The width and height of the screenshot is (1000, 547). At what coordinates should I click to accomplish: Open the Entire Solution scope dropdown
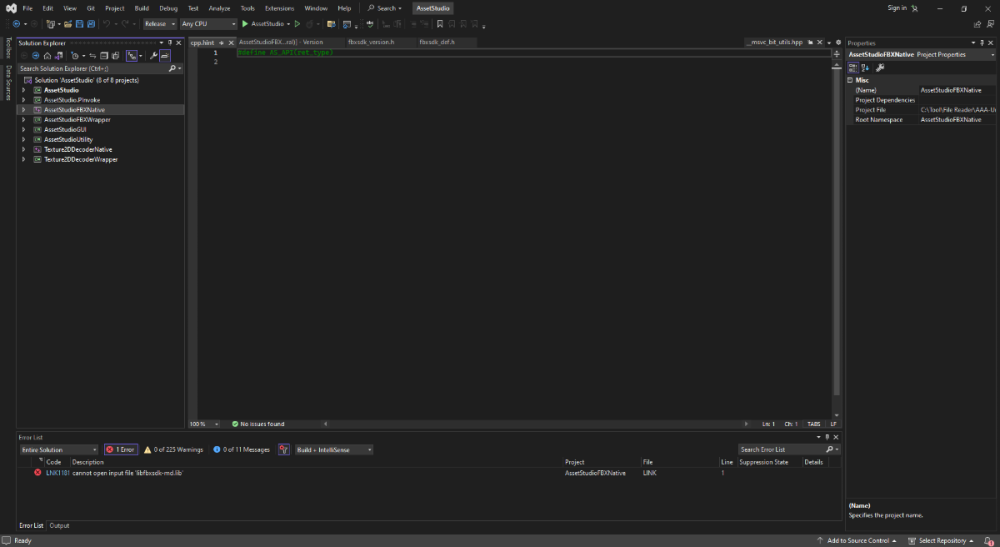coord(59,449)
